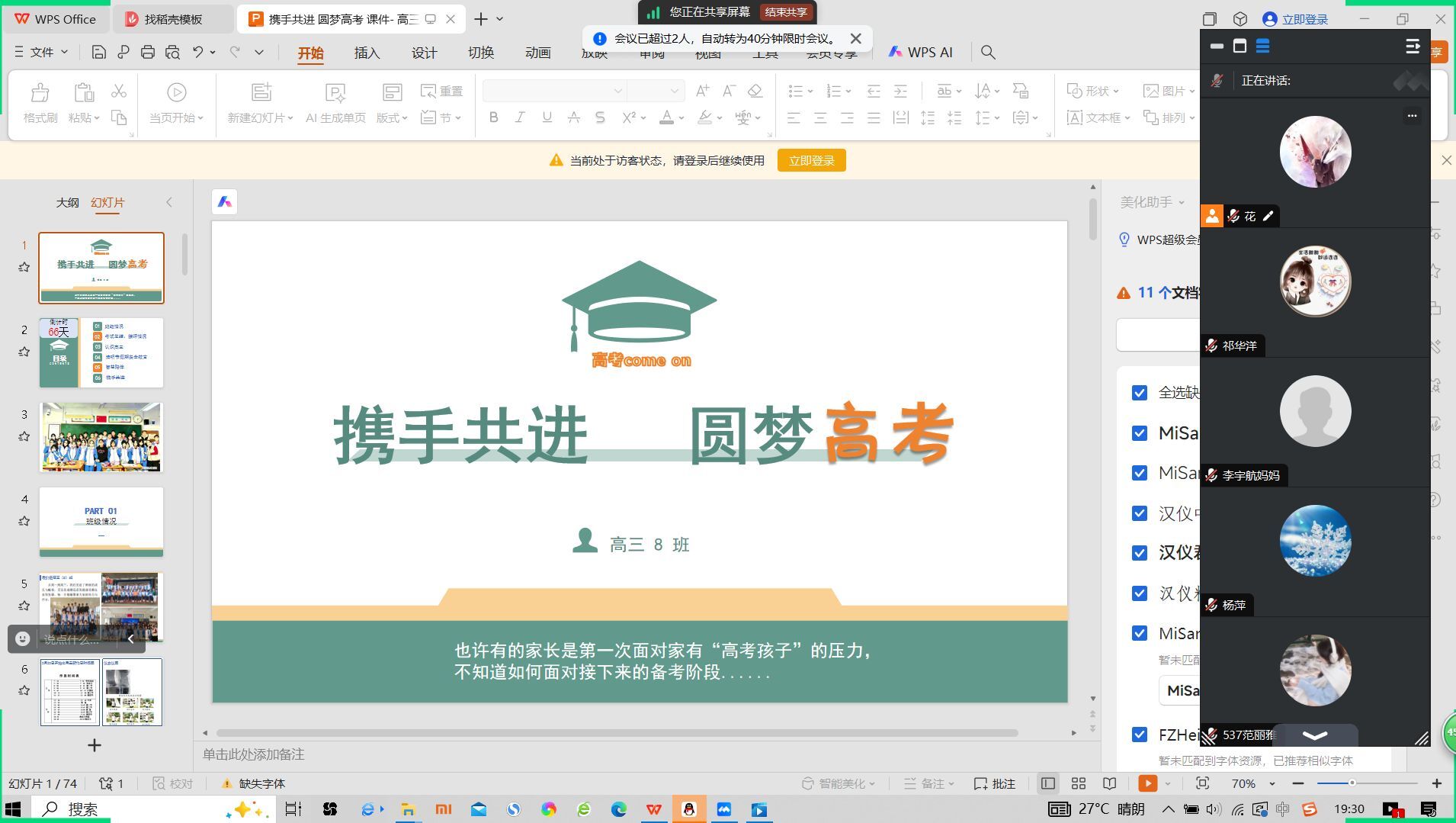Switch to the 插入 ribbon tab
This screenshot has height=823, width=1456.
(x=367, y=53)
